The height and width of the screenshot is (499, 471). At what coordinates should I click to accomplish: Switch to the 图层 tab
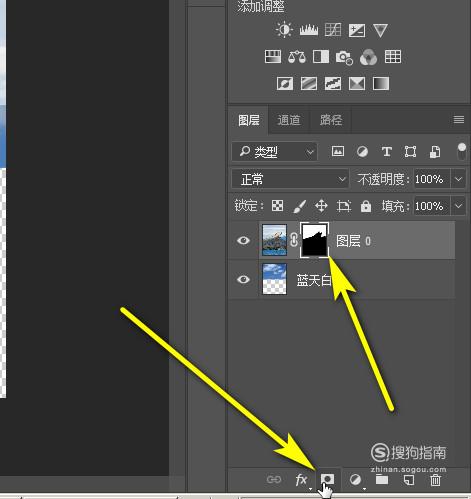click(249, 120)
